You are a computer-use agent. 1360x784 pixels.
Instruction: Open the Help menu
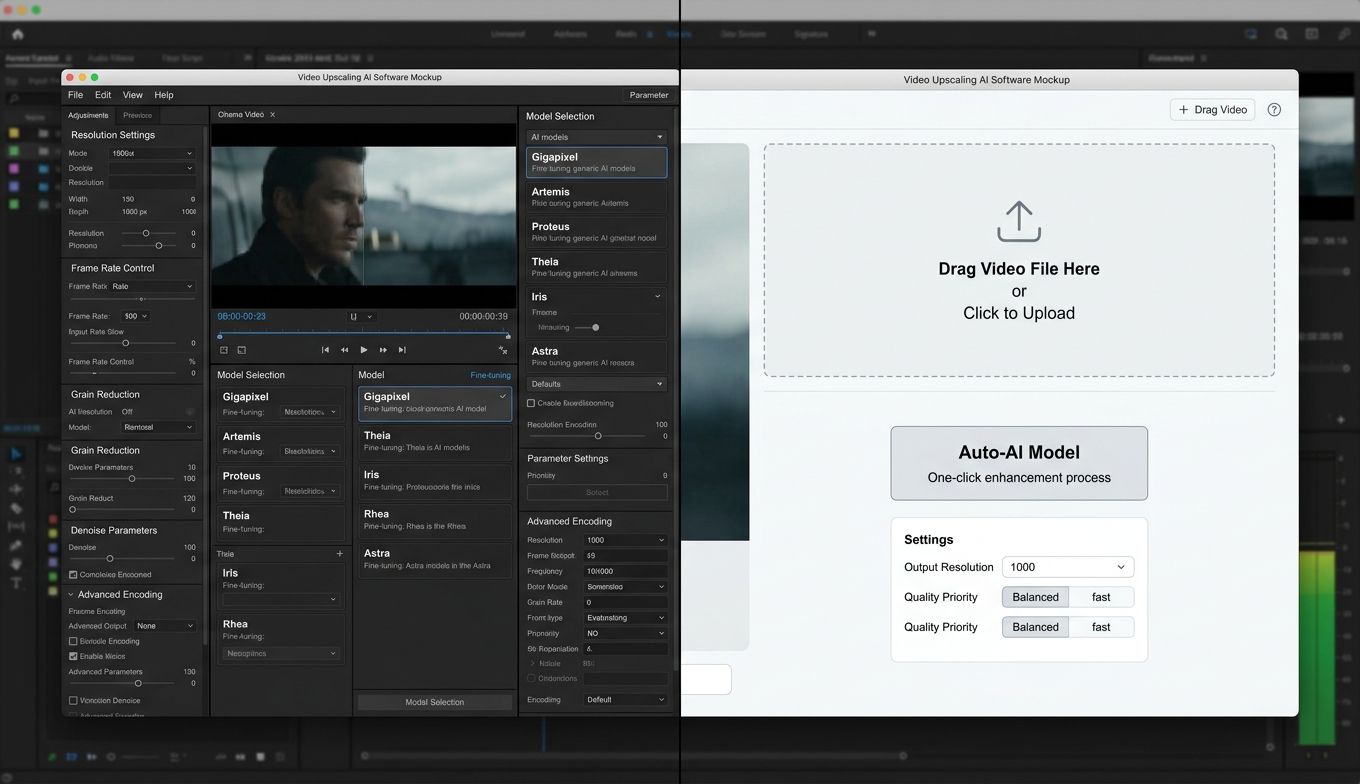click(164, 95)
